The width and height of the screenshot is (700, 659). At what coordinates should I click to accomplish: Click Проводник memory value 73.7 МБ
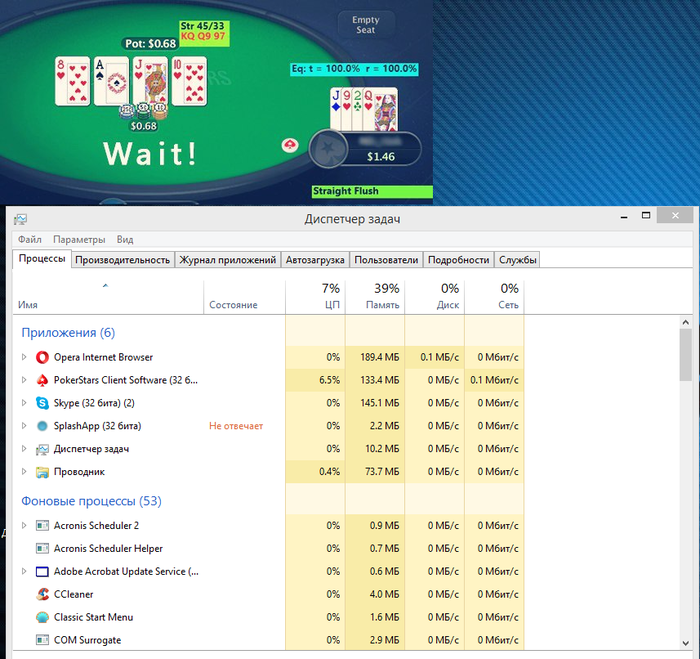(382, 472)
